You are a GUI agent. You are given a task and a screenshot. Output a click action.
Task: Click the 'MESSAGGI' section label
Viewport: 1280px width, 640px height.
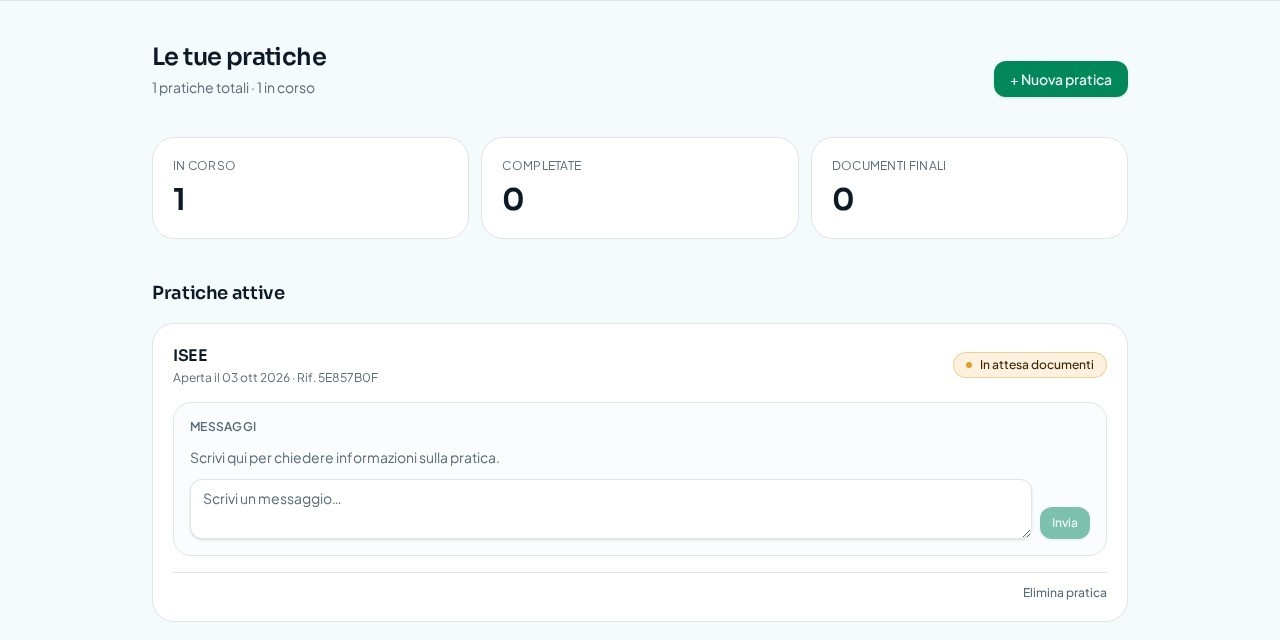point(223,427)
